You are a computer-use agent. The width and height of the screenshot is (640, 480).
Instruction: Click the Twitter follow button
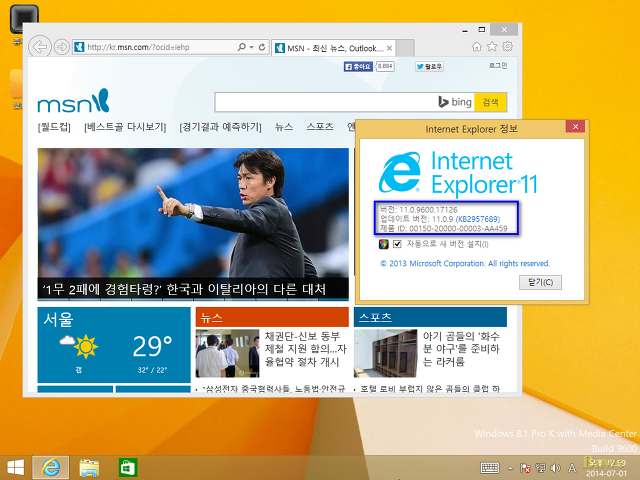429,67
